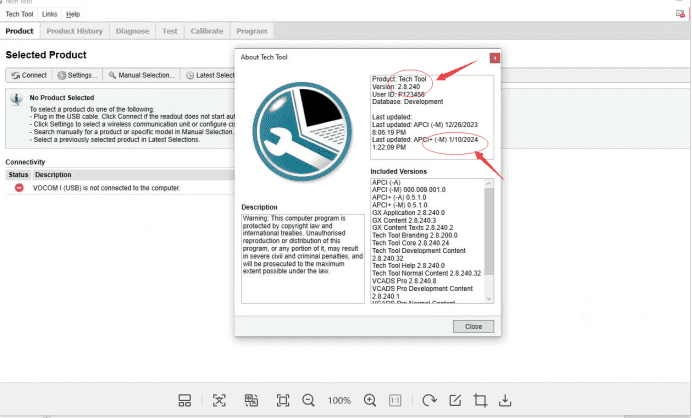Viewport: 692px width, 418px height.
Task: Click down arrow of Included Versions scrollbar
Action: point(489,298)
